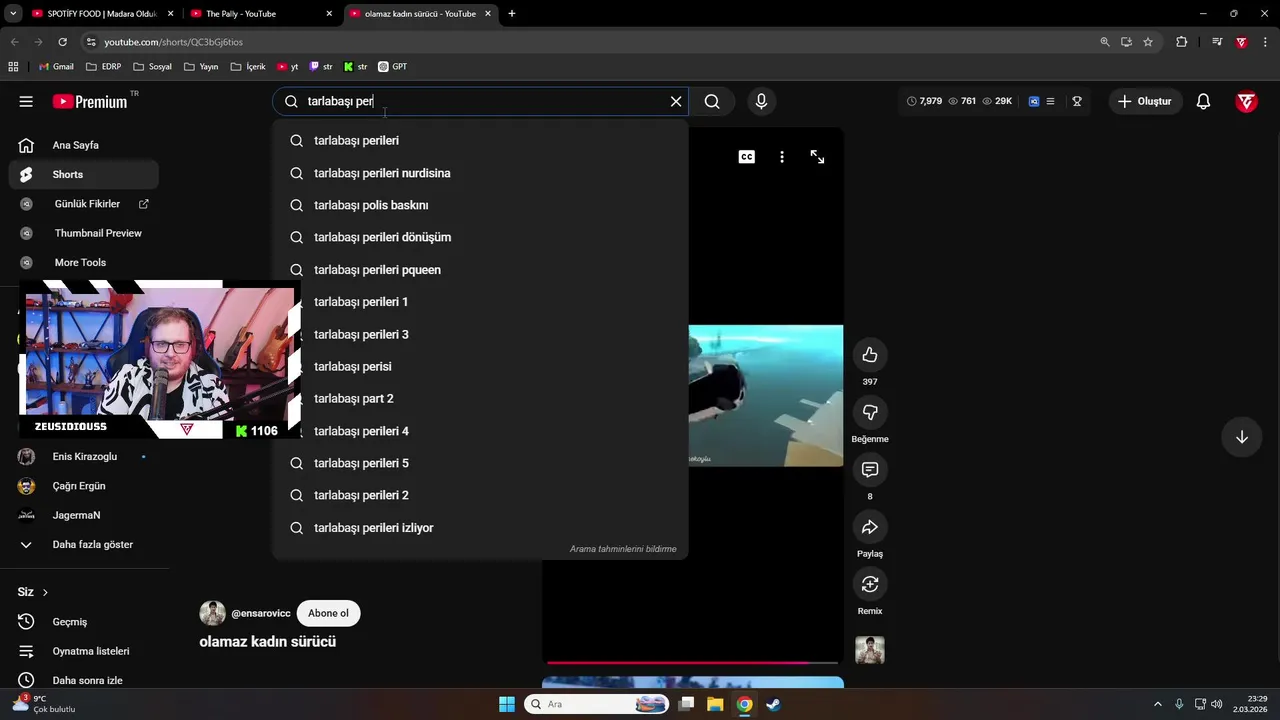This screenshot has width=1280, height=720.
Task: Go to next short with down arrow
Action: click(x=1241, y=437)
